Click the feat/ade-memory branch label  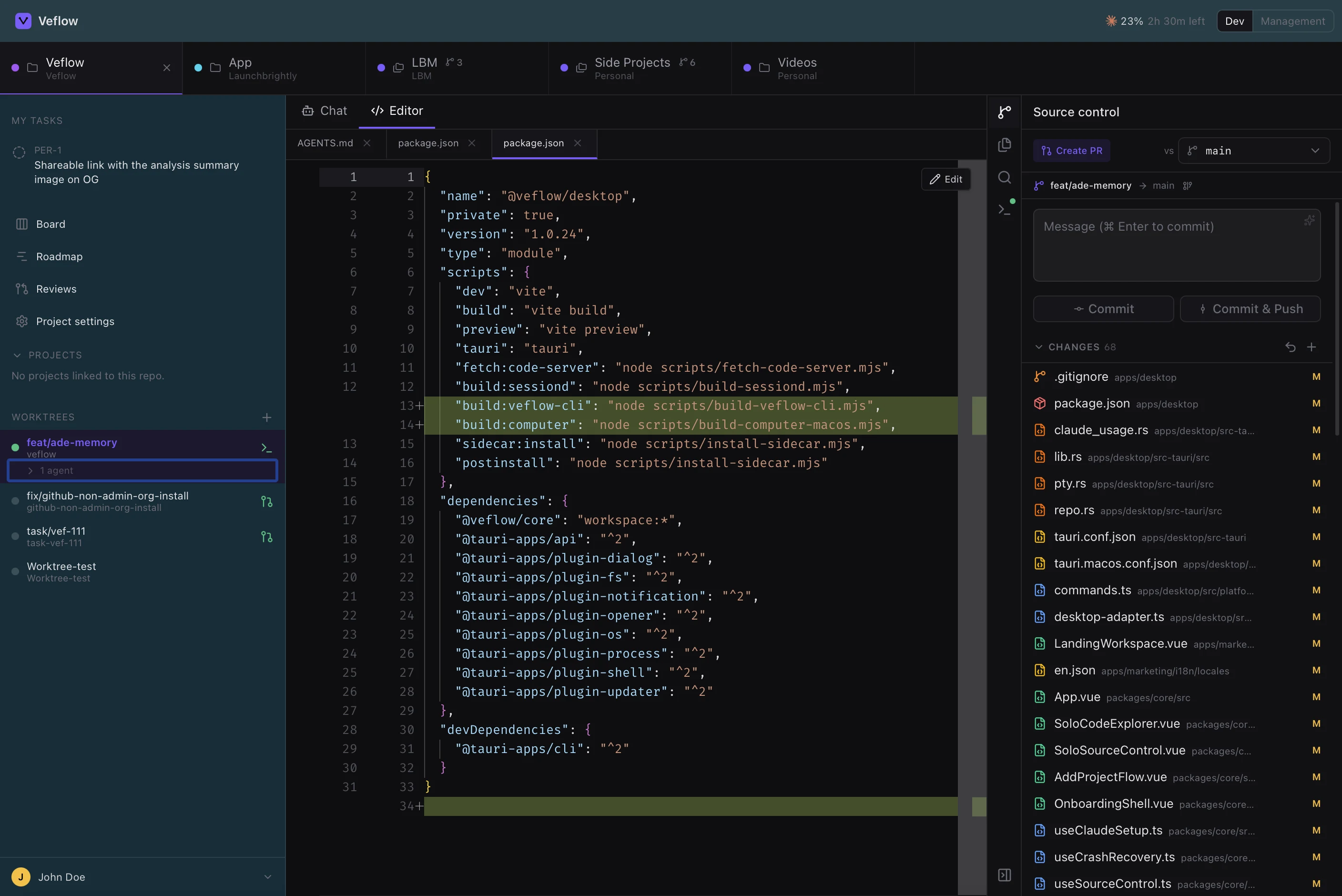(1090, 186)
